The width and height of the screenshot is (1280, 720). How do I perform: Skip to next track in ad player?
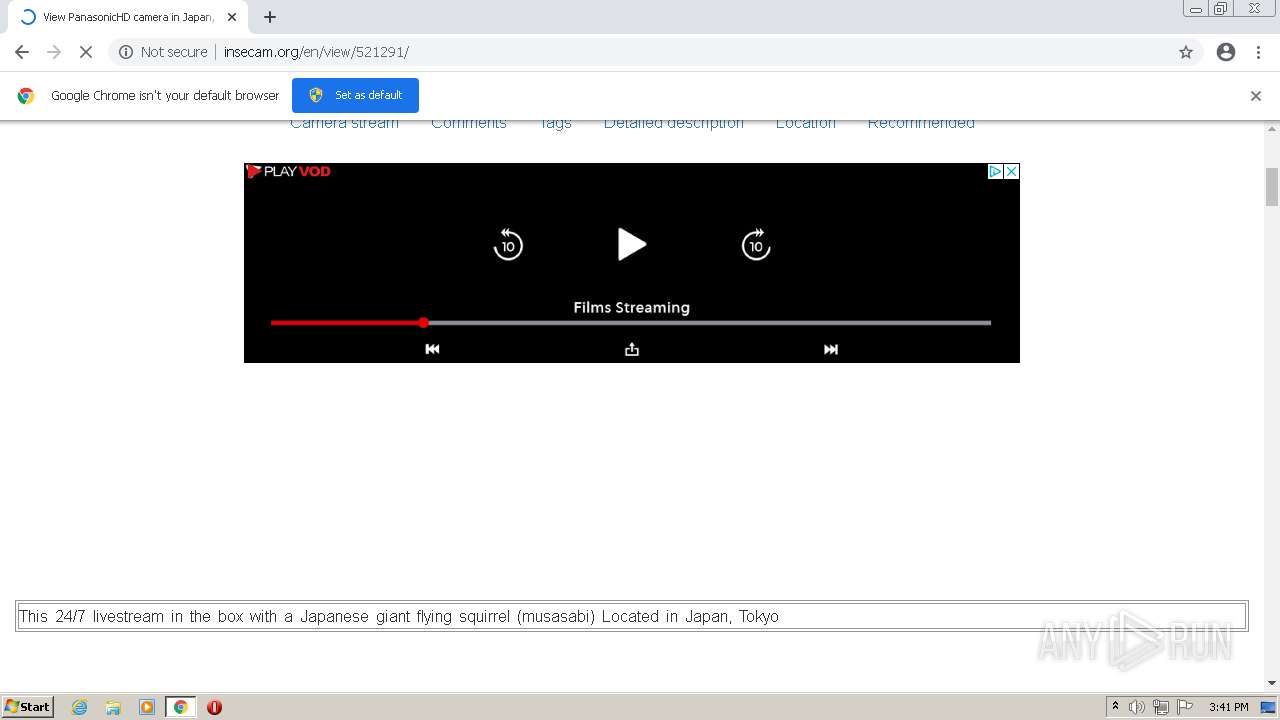(831, 349)
